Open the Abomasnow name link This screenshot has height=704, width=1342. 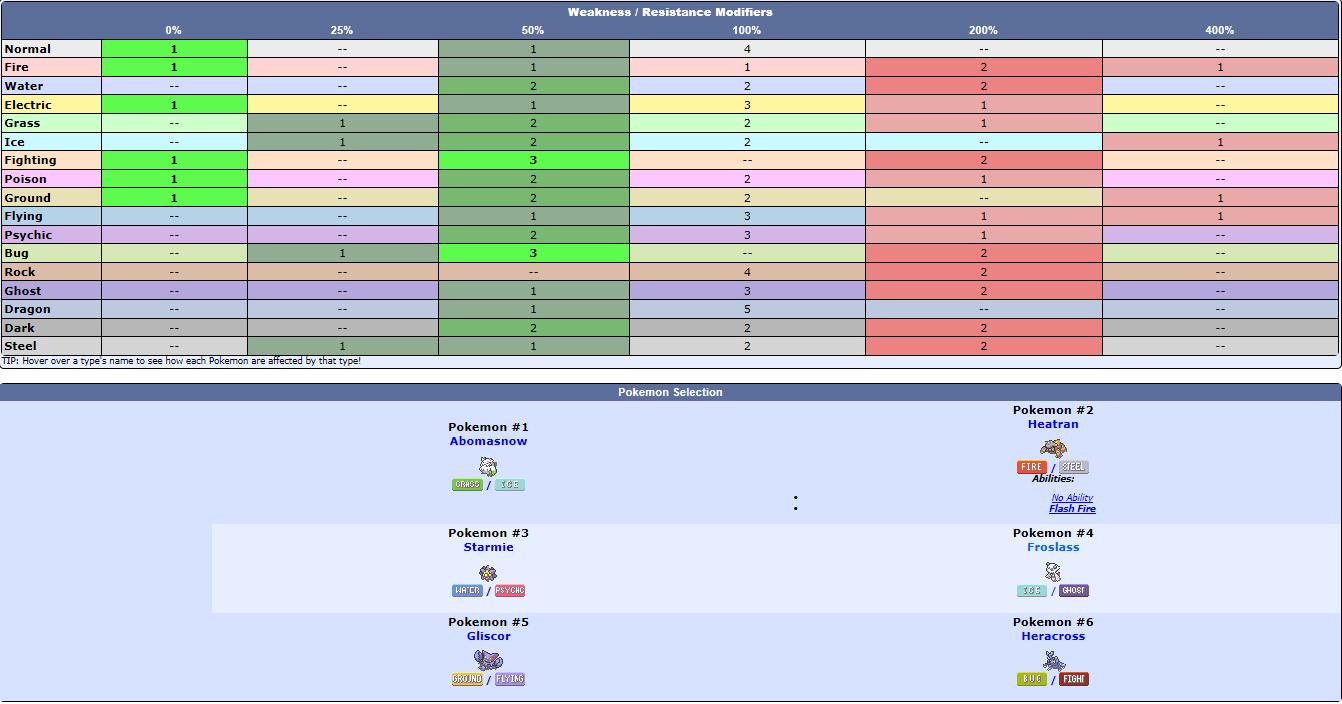click(488, 441)
